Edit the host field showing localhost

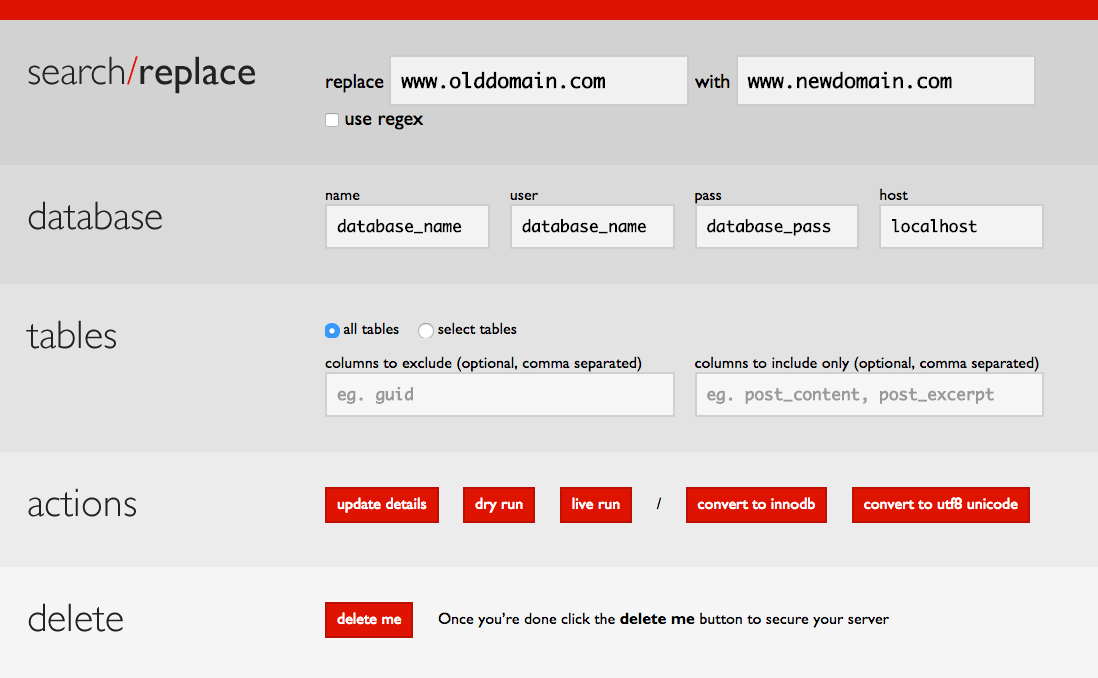click(961, 227)
